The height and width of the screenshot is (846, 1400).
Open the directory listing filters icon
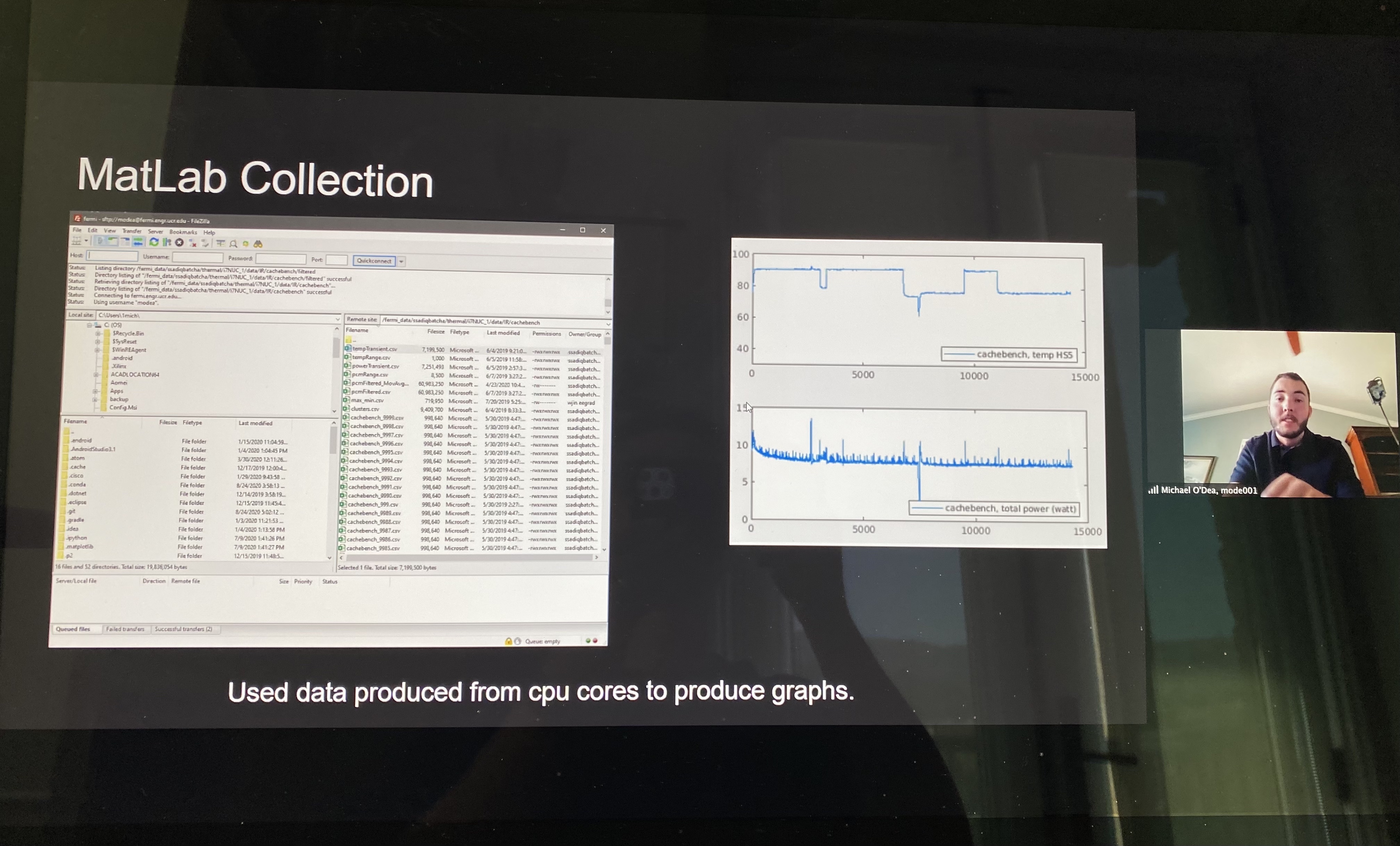[x=220, y=243]
